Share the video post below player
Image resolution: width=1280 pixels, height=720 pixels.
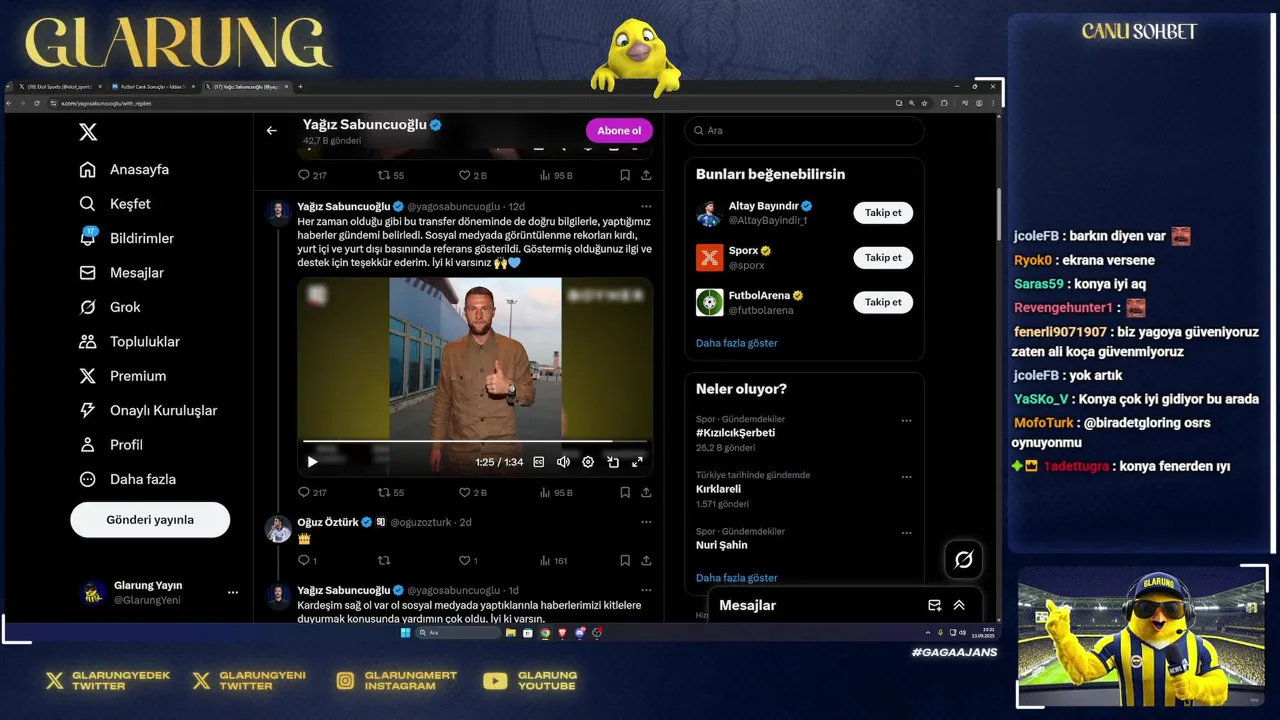point(646,492)
